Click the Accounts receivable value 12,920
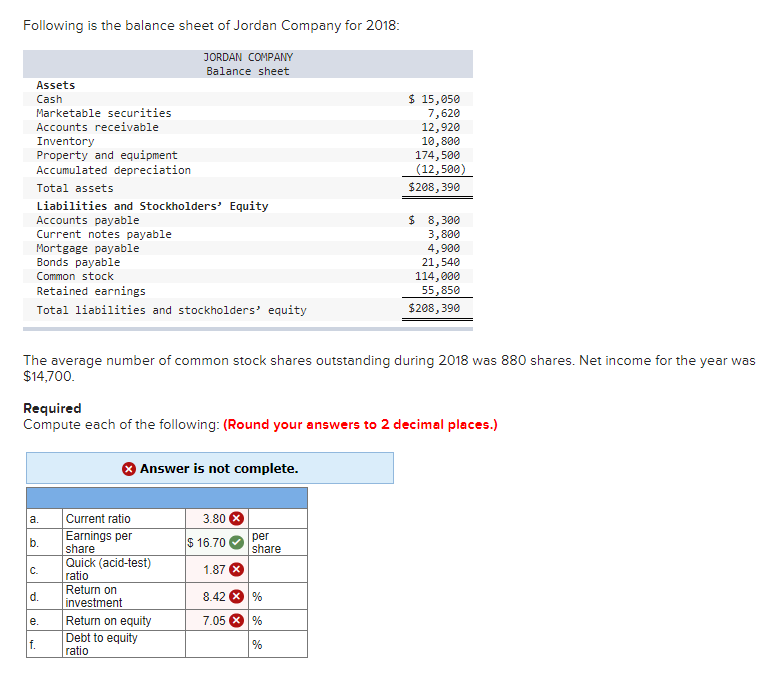The width and height of the screenshot is (769, 678). 440,128
